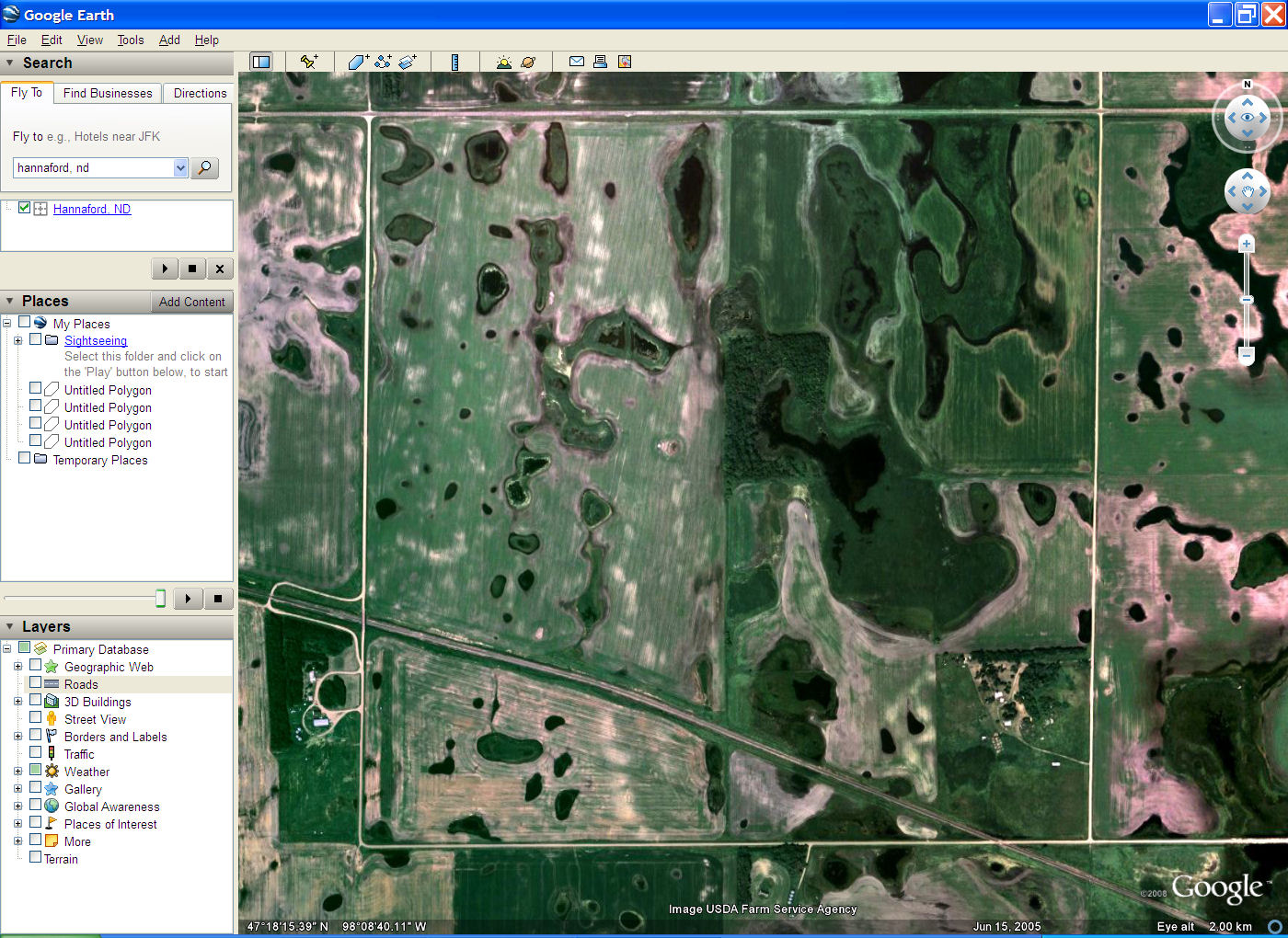Enable Borders and Labels layer checkbox
The height and width of the screenshot is (938, 1288).
pyautogui.click(x=36, y=735)
